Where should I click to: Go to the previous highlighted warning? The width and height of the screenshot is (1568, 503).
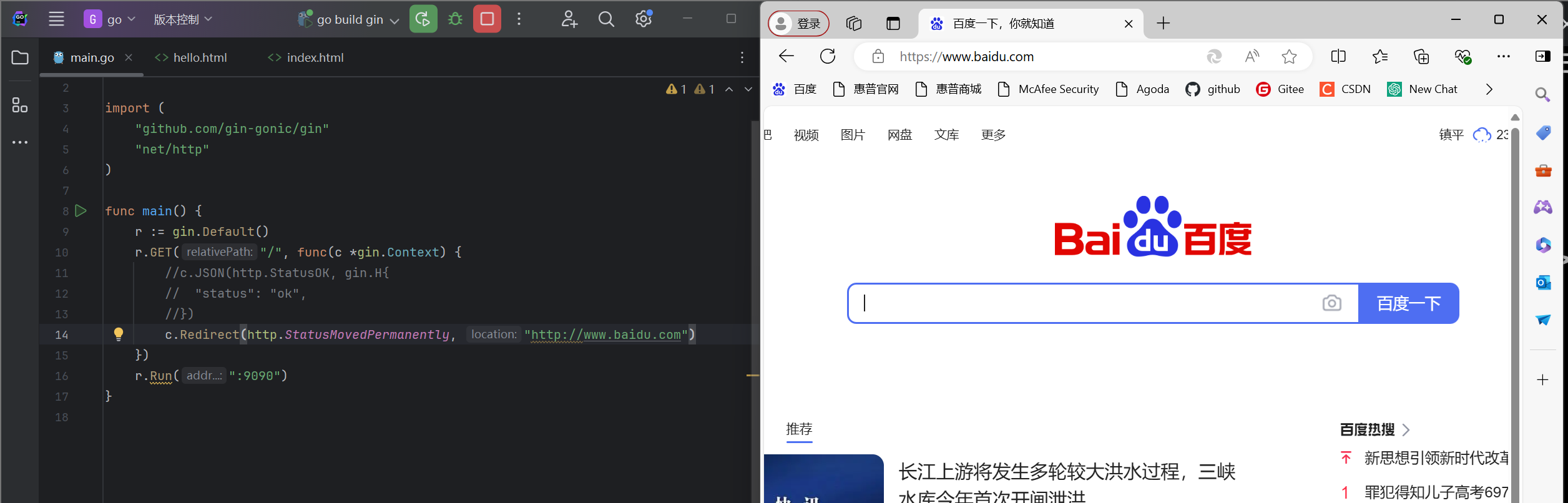click(729, 89)
